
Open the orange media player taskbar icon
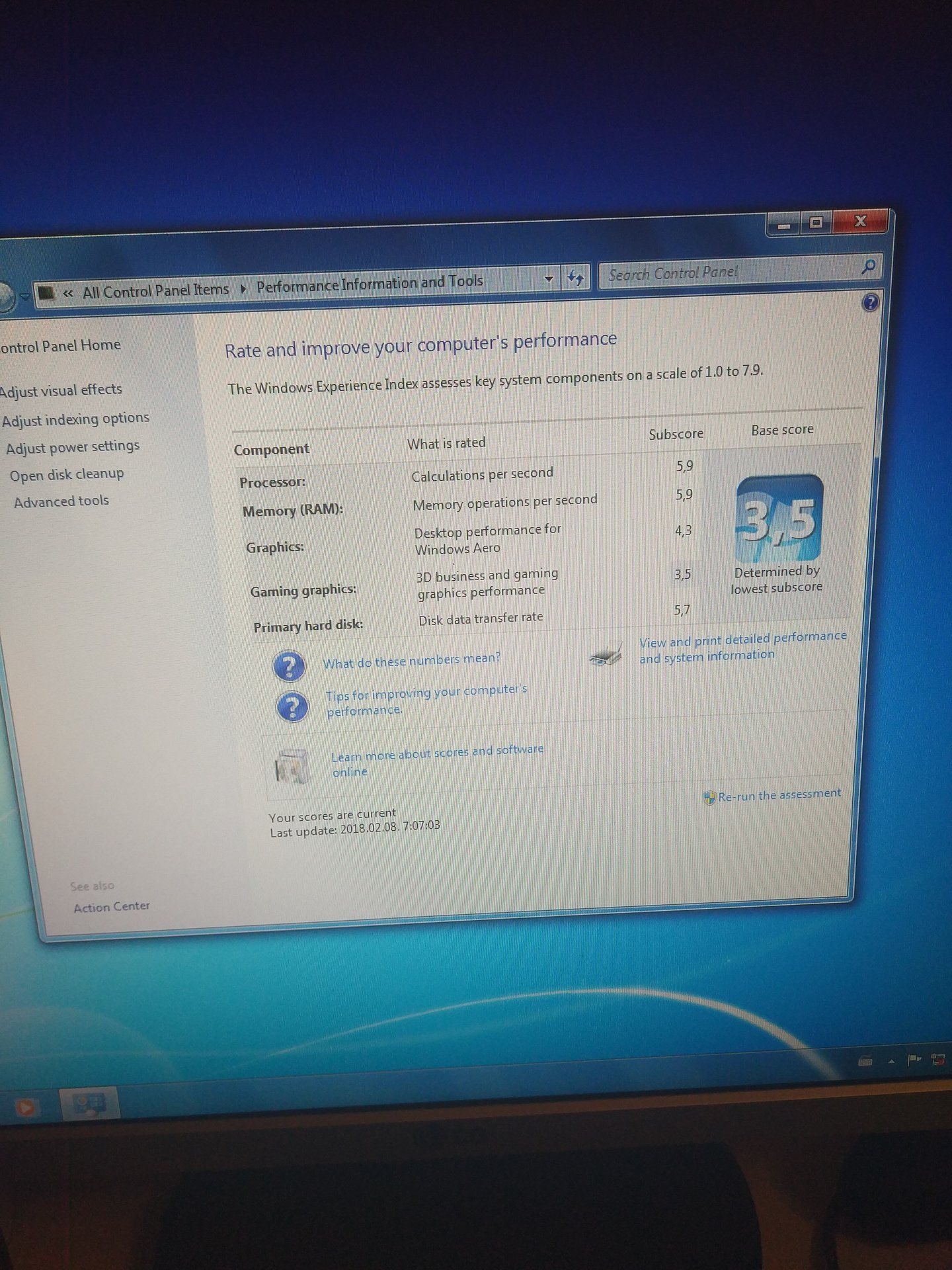point(25,1107)
